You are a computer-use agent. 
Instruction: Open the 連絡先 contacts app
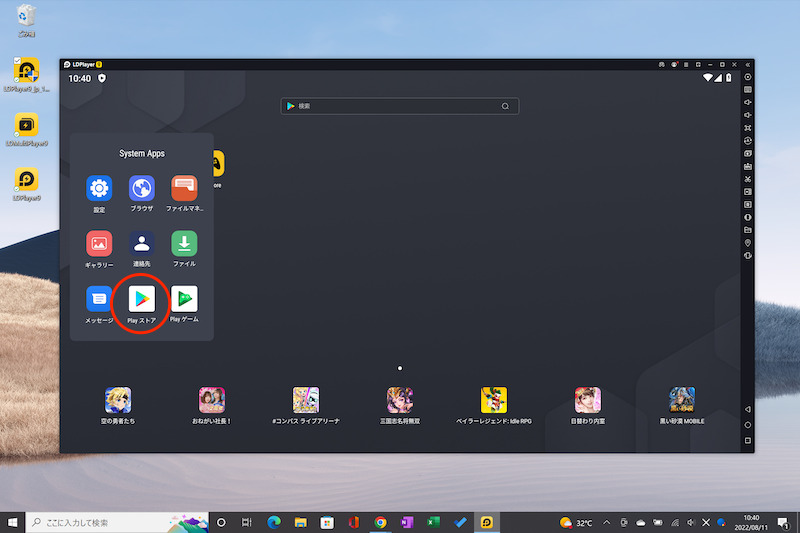point(141,243)
